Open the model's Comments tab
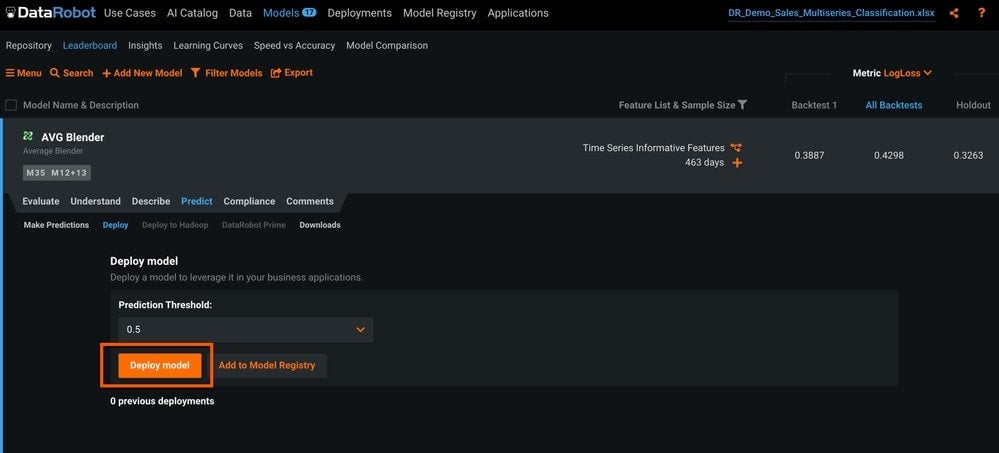Screen dimensions: 999x453 pyautogui.click(x=310, y=201)
